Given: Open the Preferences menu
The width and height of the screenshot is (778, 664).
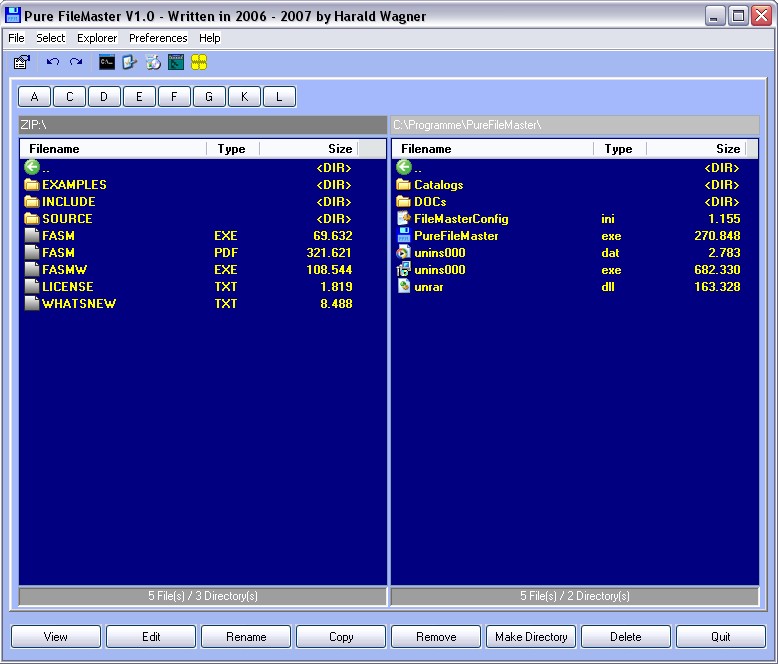Looking at the screenshot, I should pyautogui.click(x=158, y=38).
